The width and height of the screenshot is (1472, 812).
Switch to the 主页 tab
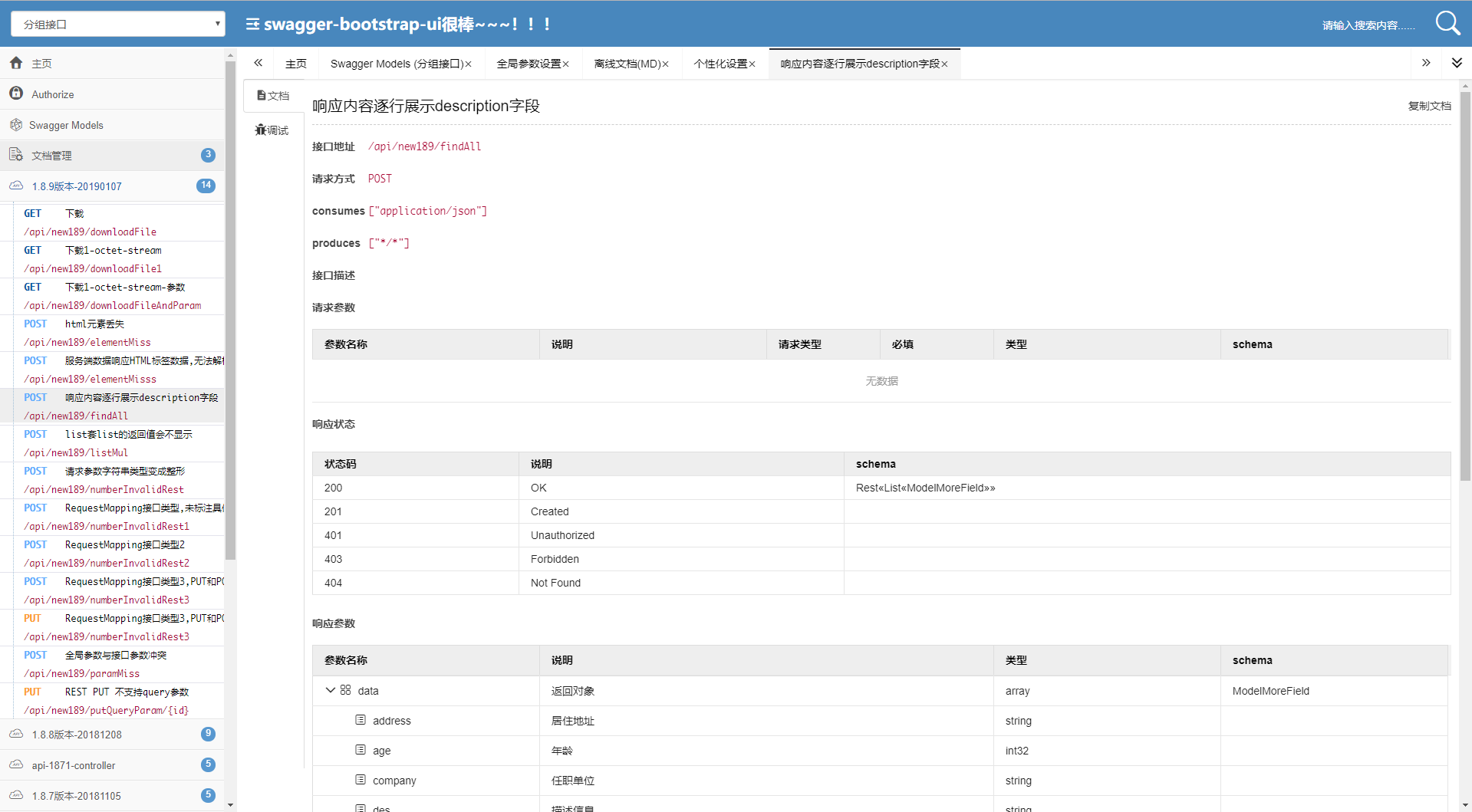coord(296,64)
